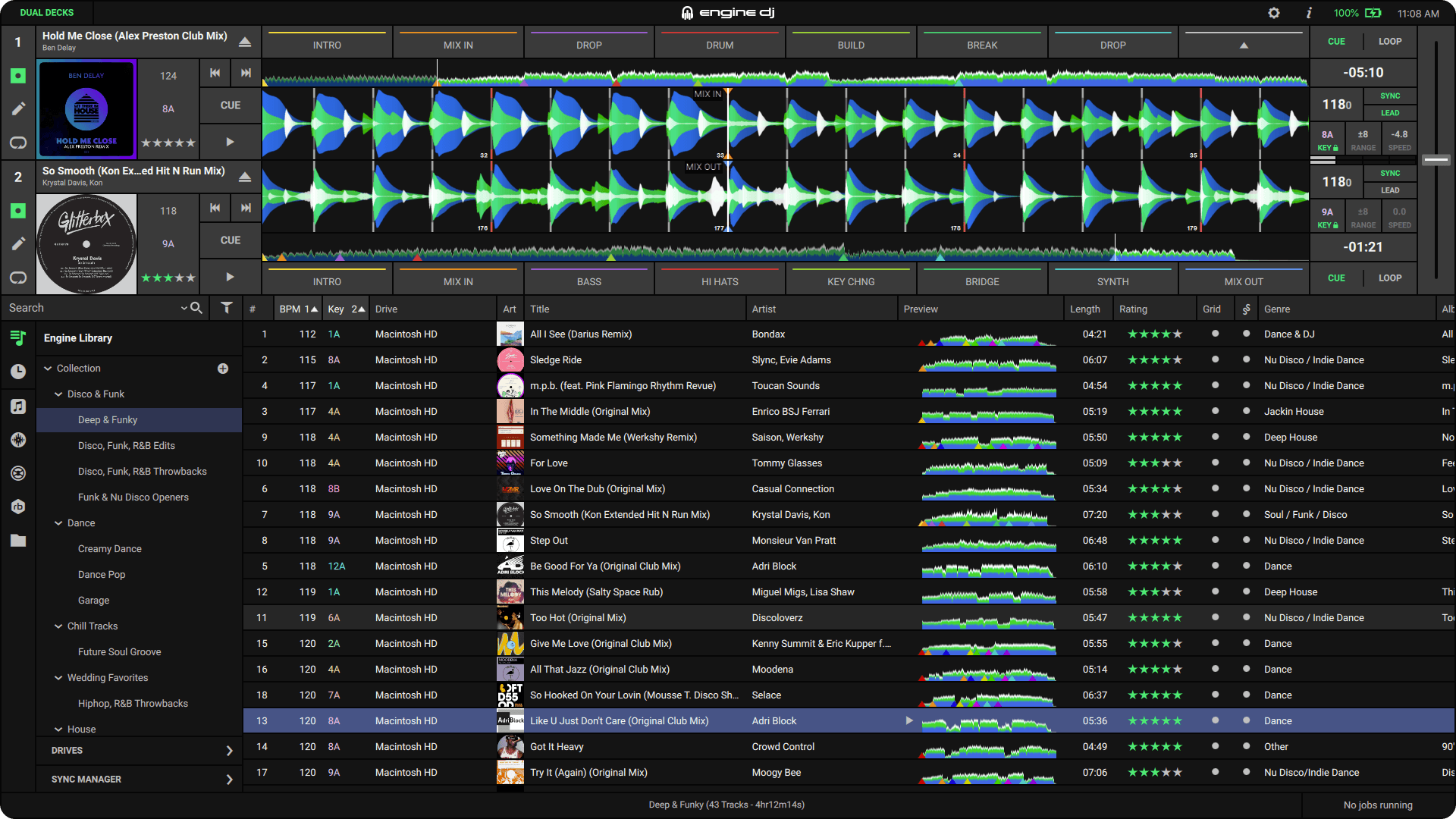Set deck 1 as LEAD
Image resolution: width=1456 pixels, height=819 pixels.
[1390, 112]
